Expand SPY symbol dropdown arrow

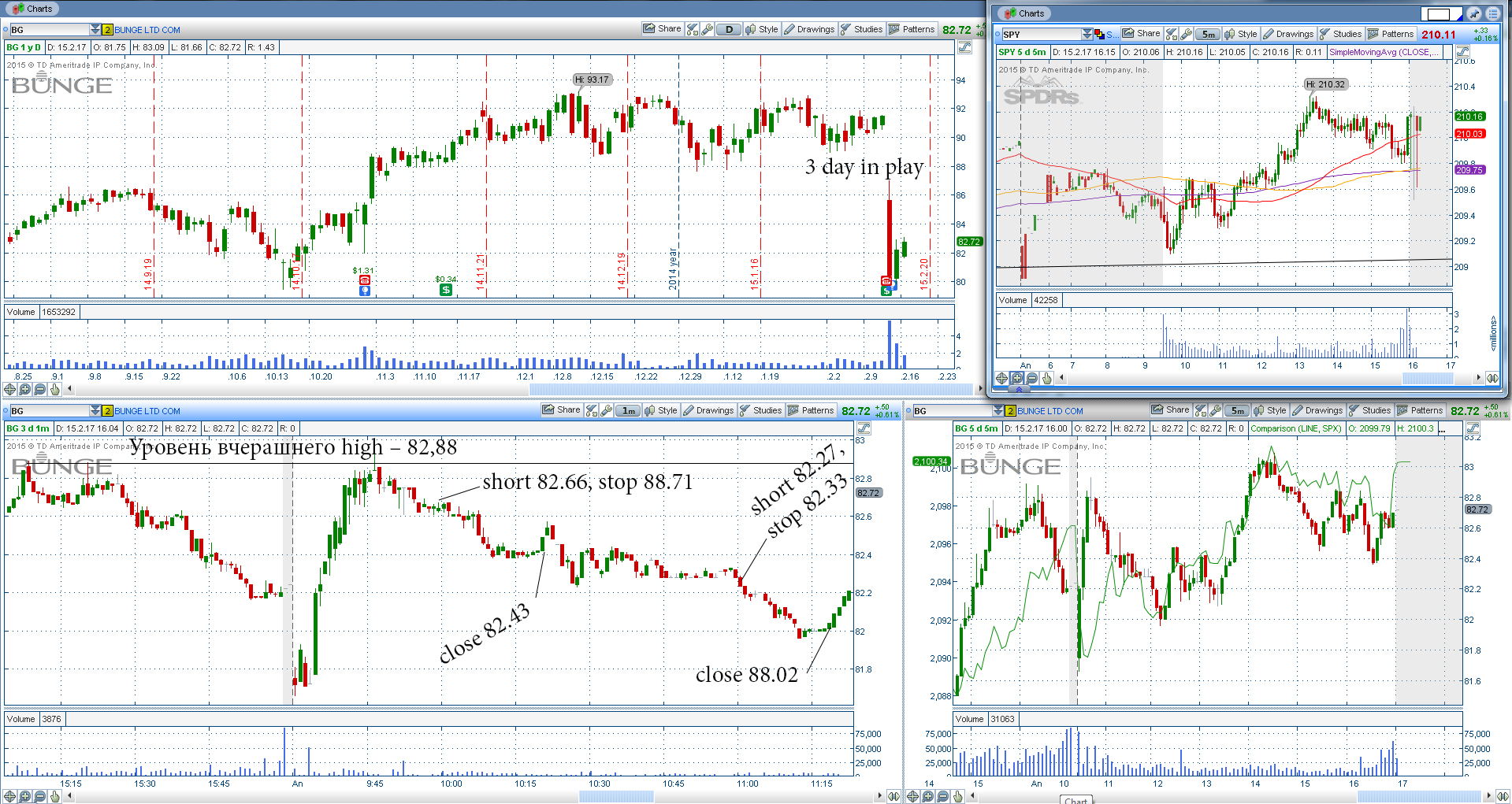coord(1087,34)
